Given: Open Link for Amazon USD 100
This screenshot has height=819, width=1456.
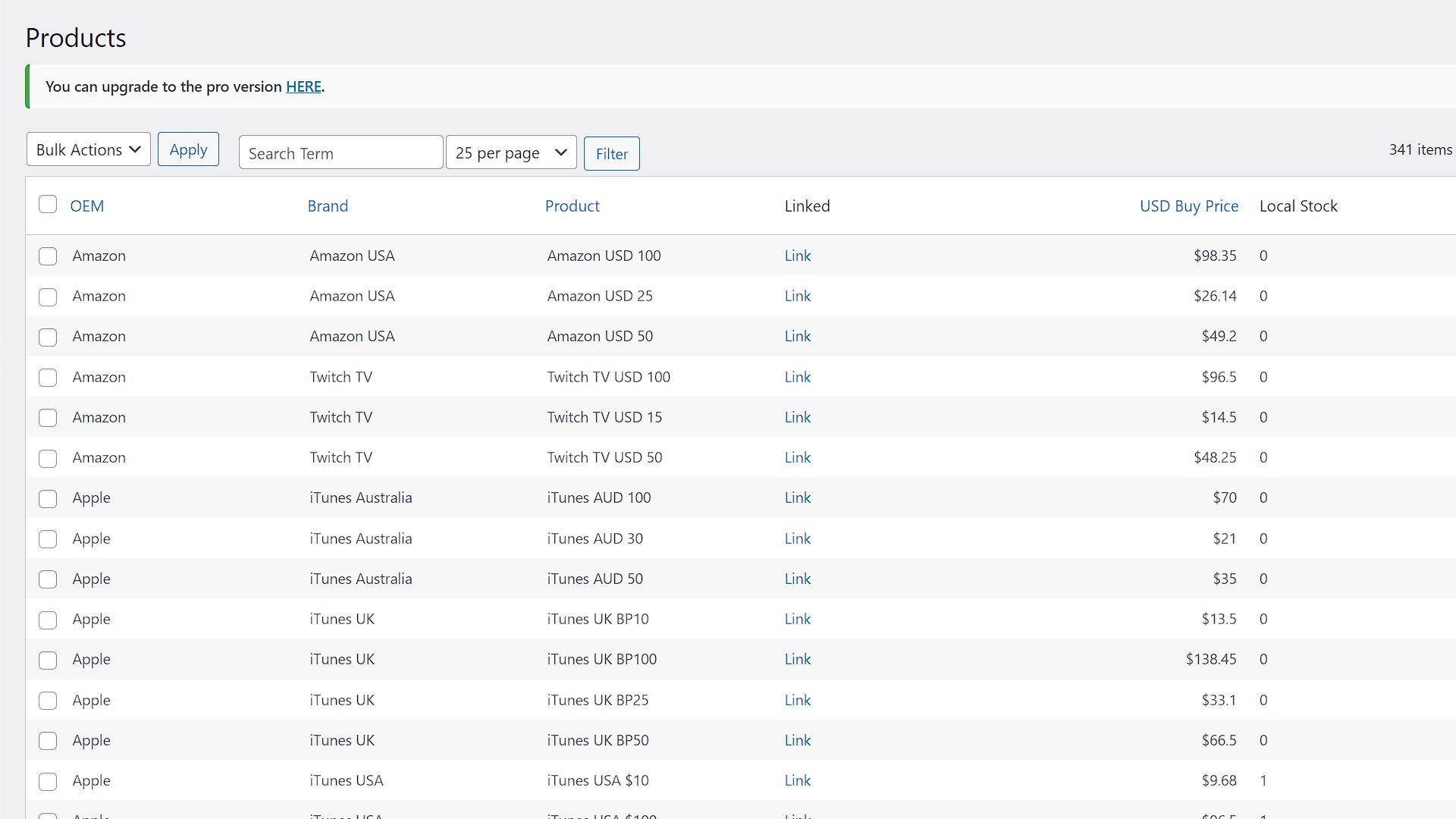Looking at the screenshot, I should click(797, 256).
